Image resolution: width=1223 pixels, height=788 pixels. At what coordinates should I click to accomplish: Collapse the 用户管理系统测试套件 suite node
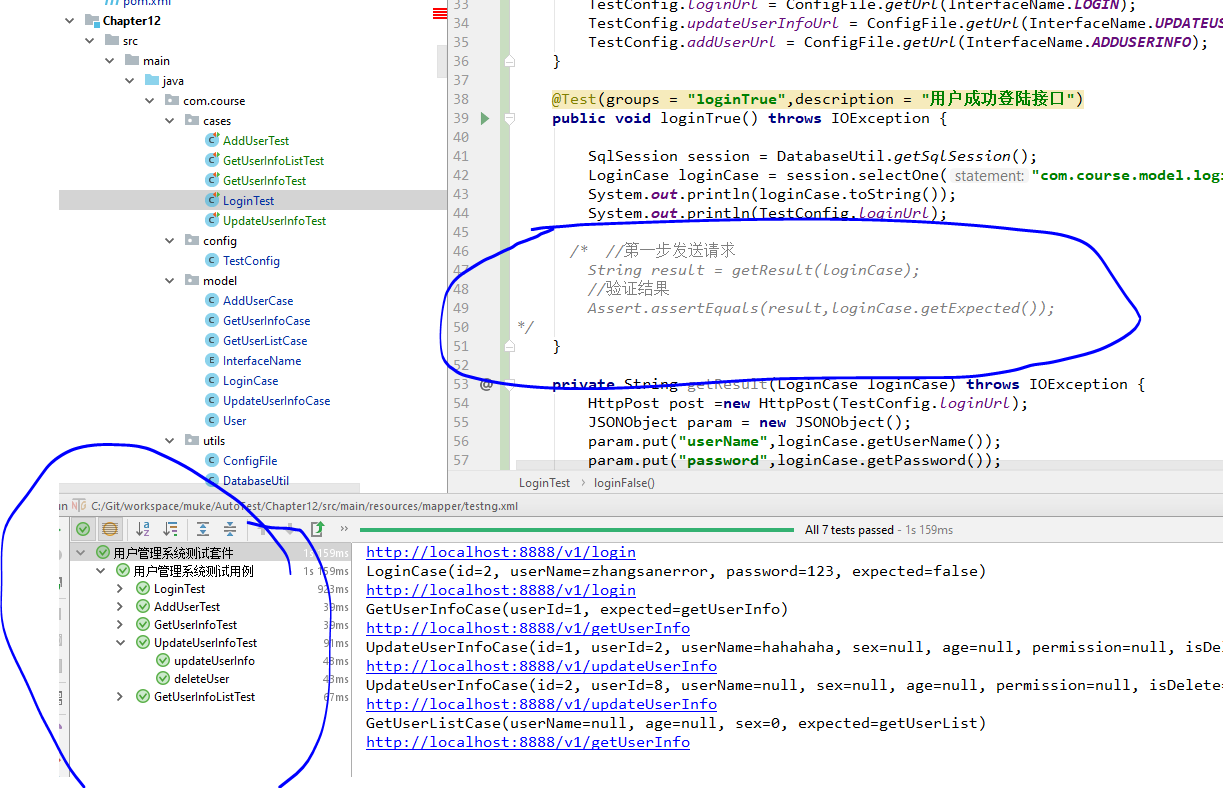81,553
